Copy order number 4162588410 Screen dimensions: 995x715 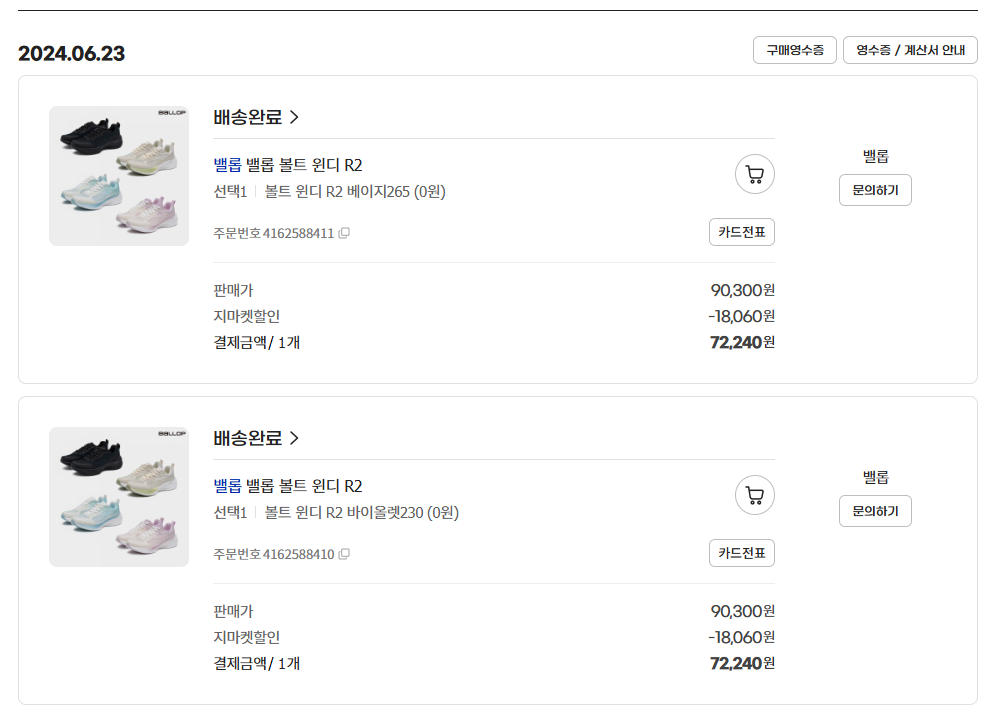click(344, 554)
